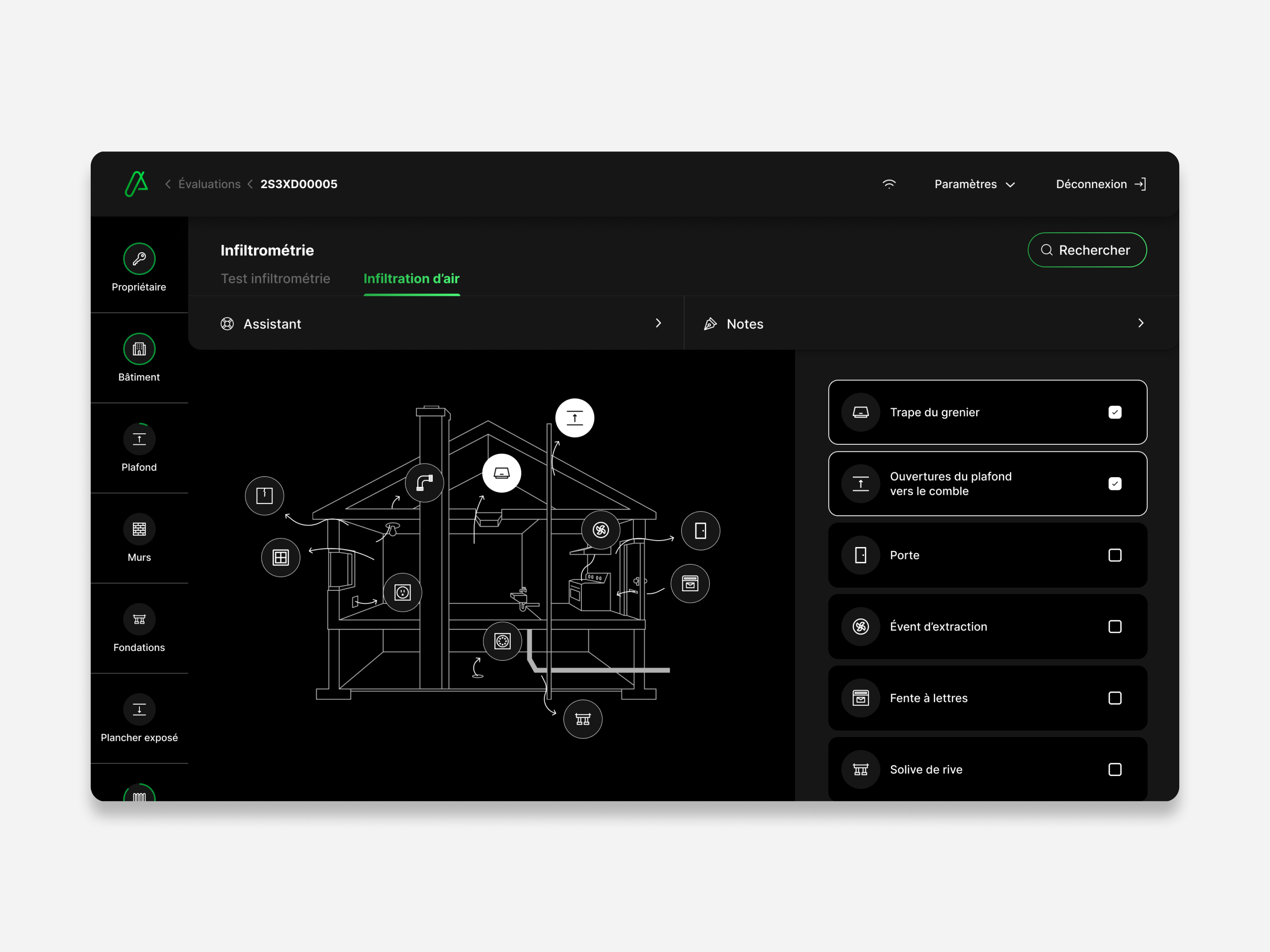Click the rim joist hotspot below house
The image size is (1270, 952).
pyautogui.click(x=582, y=719)
